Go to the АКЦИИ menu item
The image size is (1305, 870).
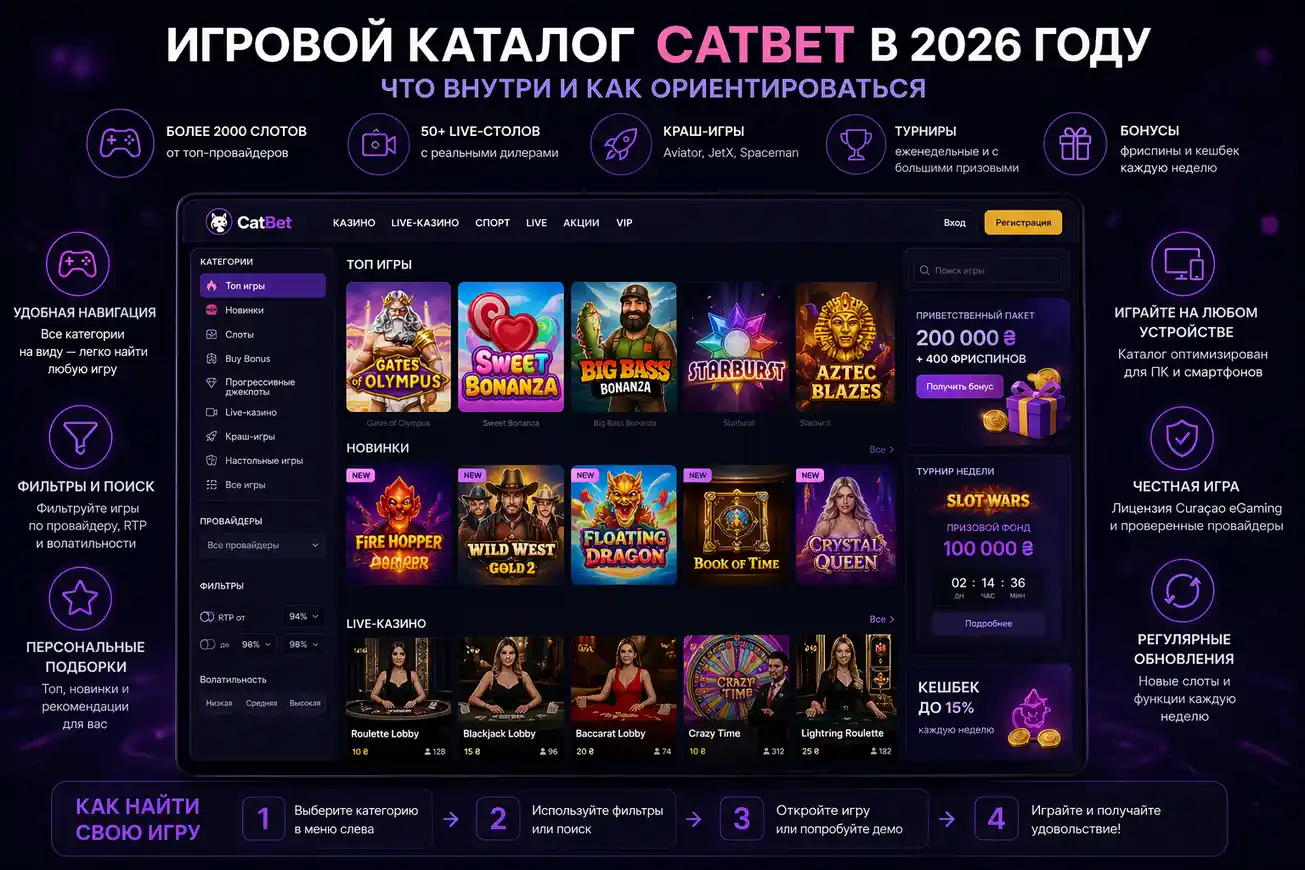pos(581,223)
